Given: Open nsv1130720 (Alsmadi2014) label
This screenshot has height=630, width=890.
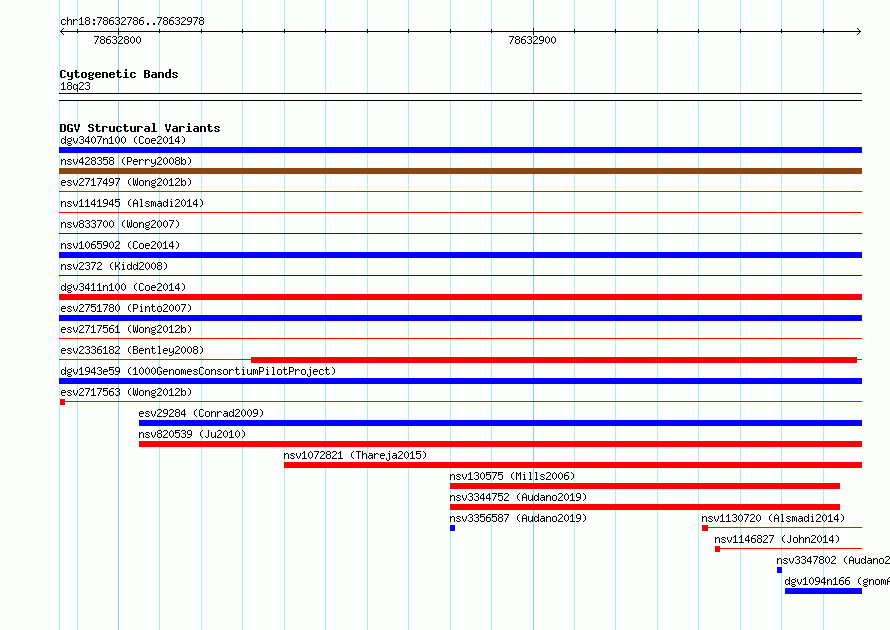Looking at the screenshot, I should pos(773,518).
